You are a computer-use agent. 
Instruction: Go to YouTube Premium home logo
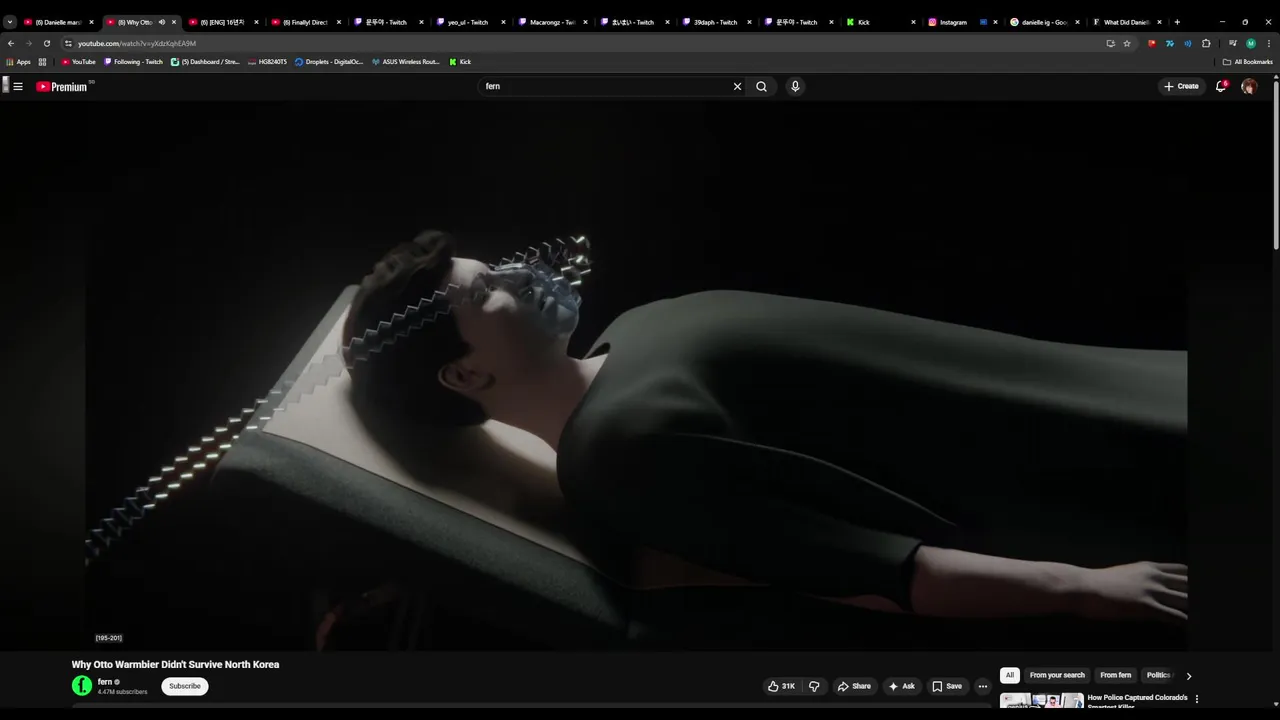(64, 87)
